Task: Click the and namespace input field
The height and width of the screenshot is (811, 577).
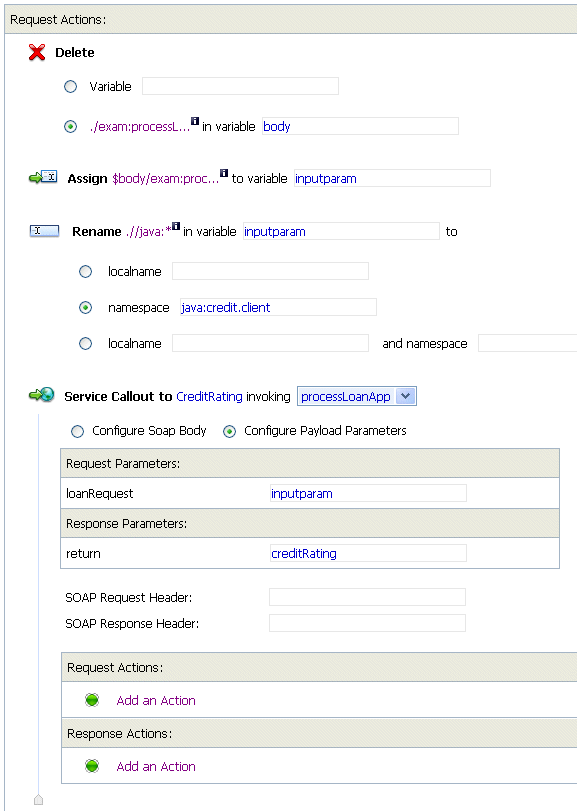Action: [527, 343]
